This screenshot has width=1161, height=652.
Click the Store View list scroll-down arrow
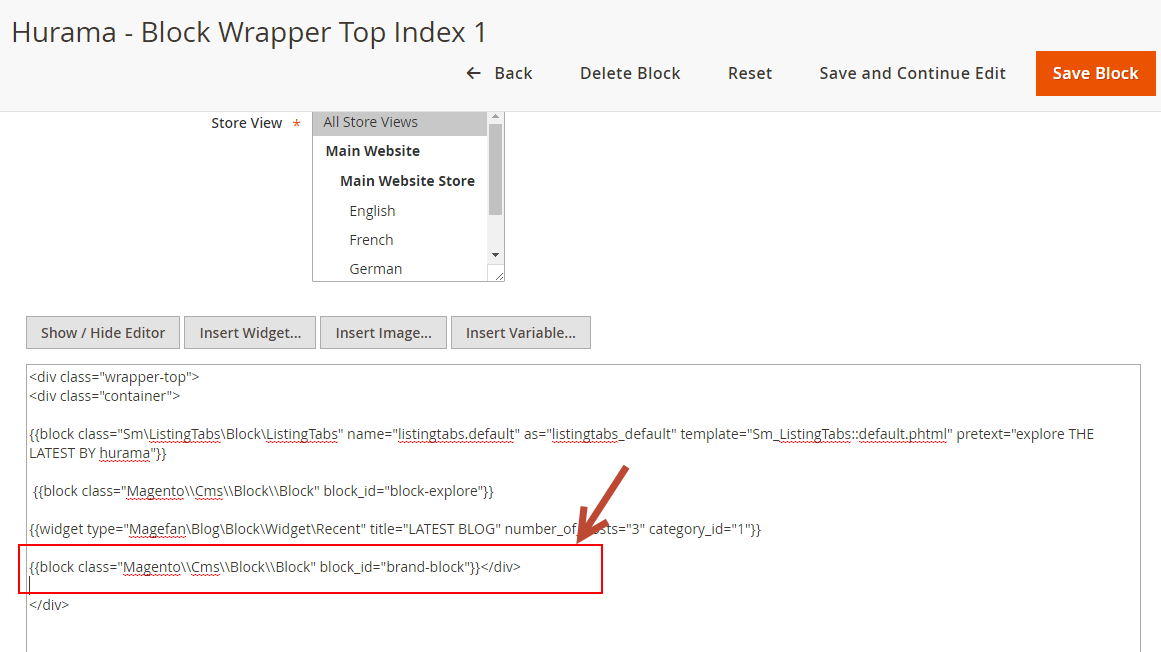[495, 255]
